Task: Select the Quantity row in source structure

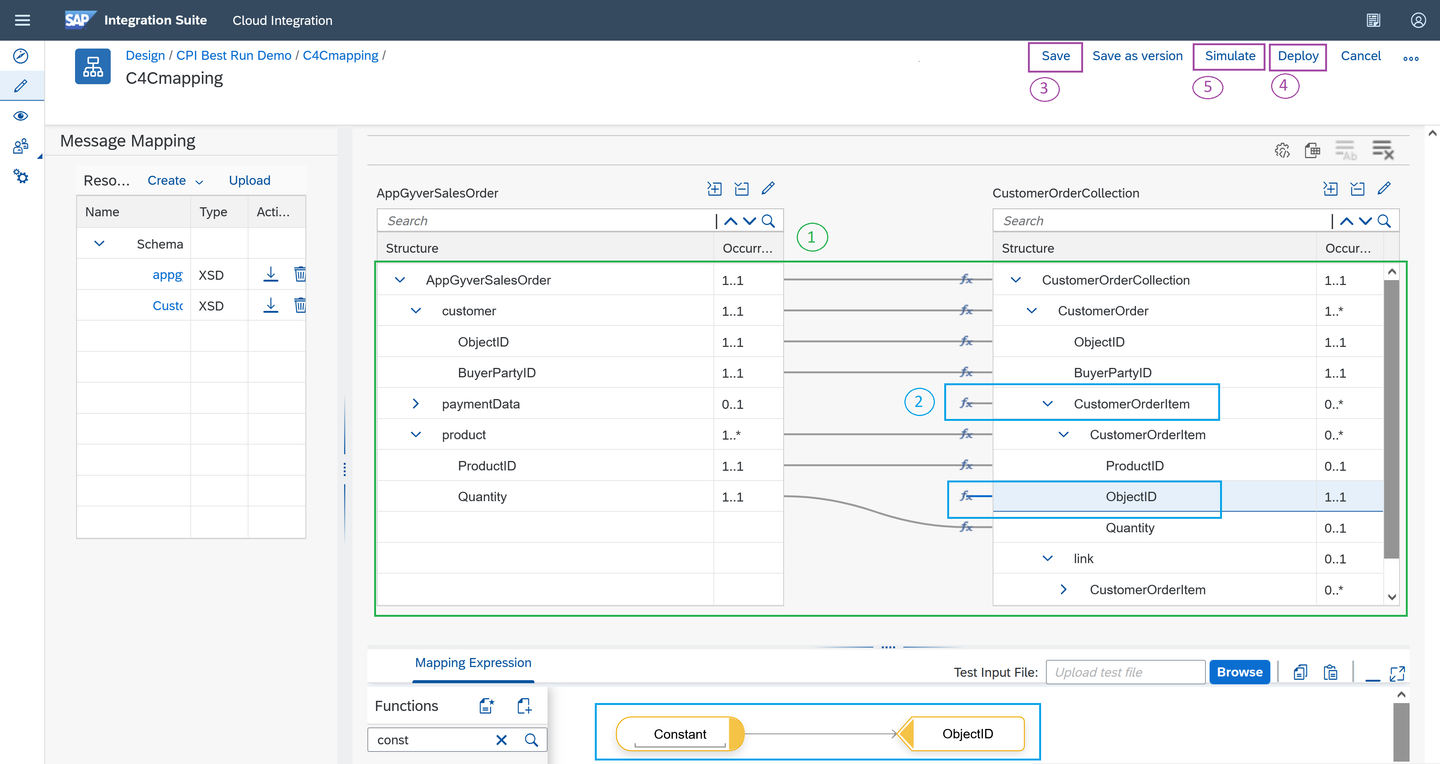Action: 580,497
